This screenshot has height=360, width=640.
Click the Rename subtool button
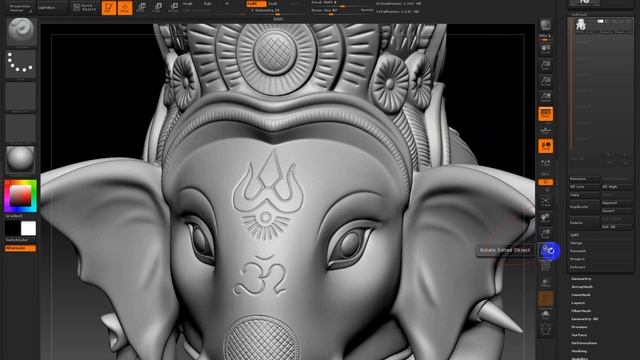click(x=584, y=179)
